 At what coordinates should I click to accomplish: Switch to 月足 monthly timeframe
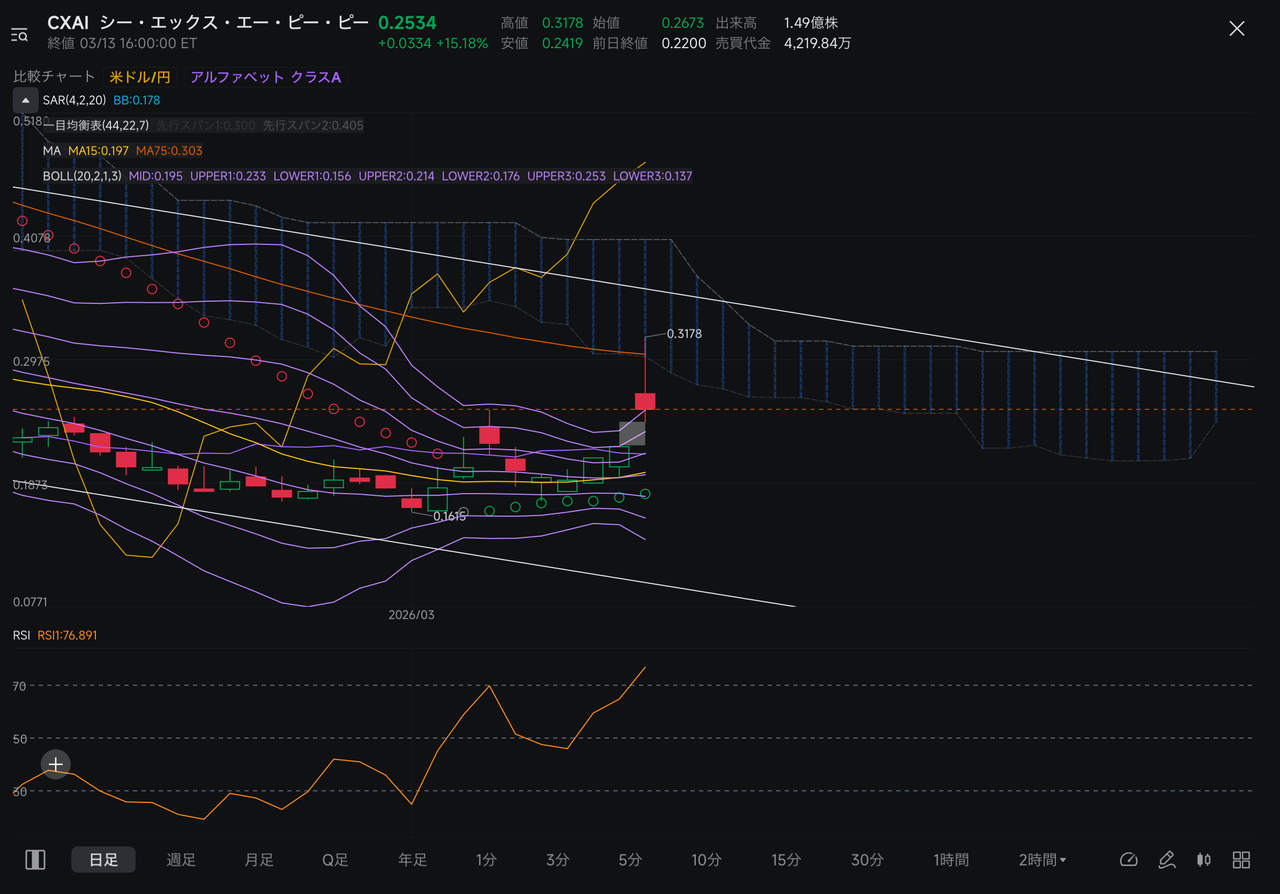(x=259, y=860)
